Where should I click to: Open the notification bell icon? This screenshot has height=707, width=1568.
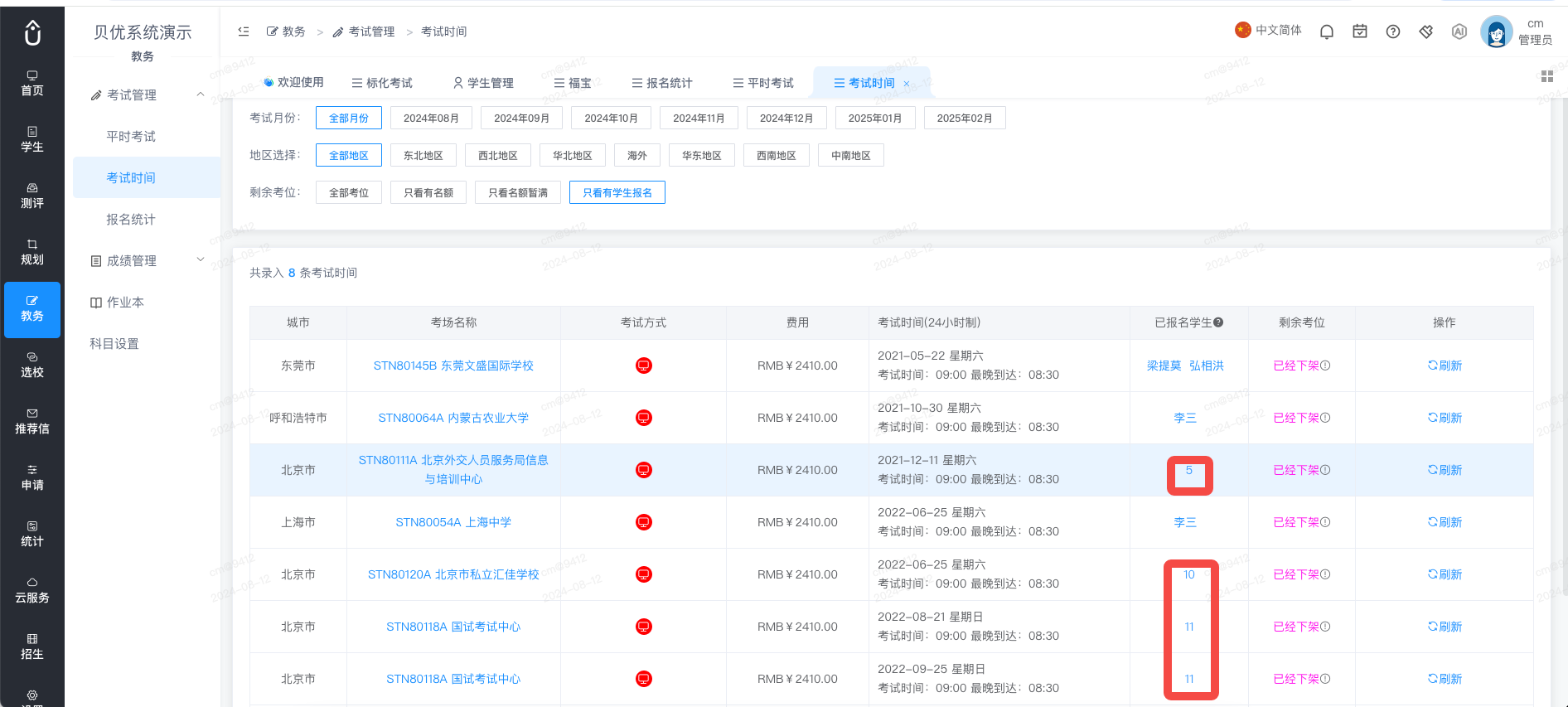tap(1326, 31)
